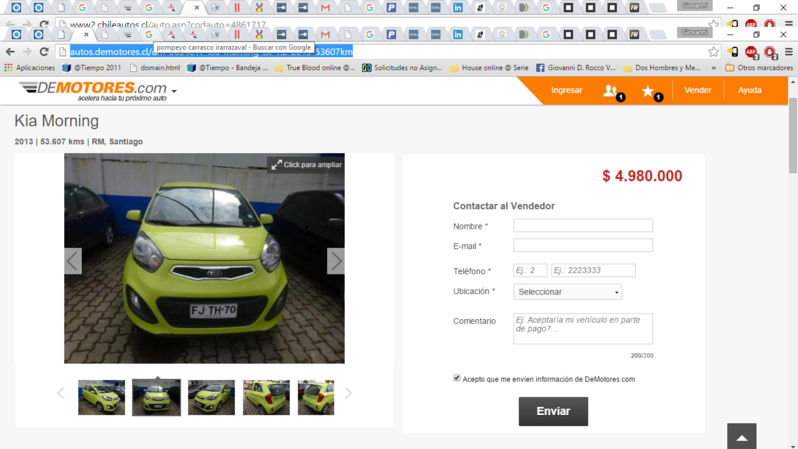
Task: Open the Aplicaciones apps shortcut
Action: (x=30, y=68)
